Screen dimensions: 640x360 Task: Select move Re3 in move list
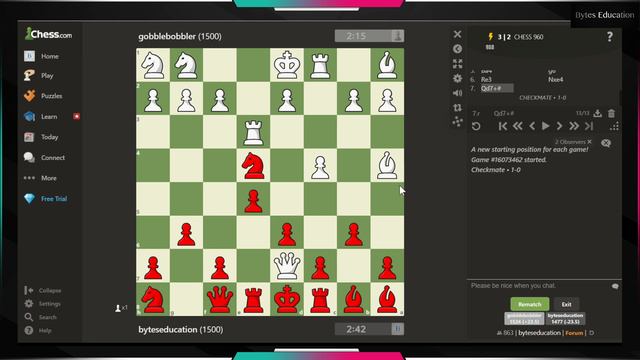486,80
